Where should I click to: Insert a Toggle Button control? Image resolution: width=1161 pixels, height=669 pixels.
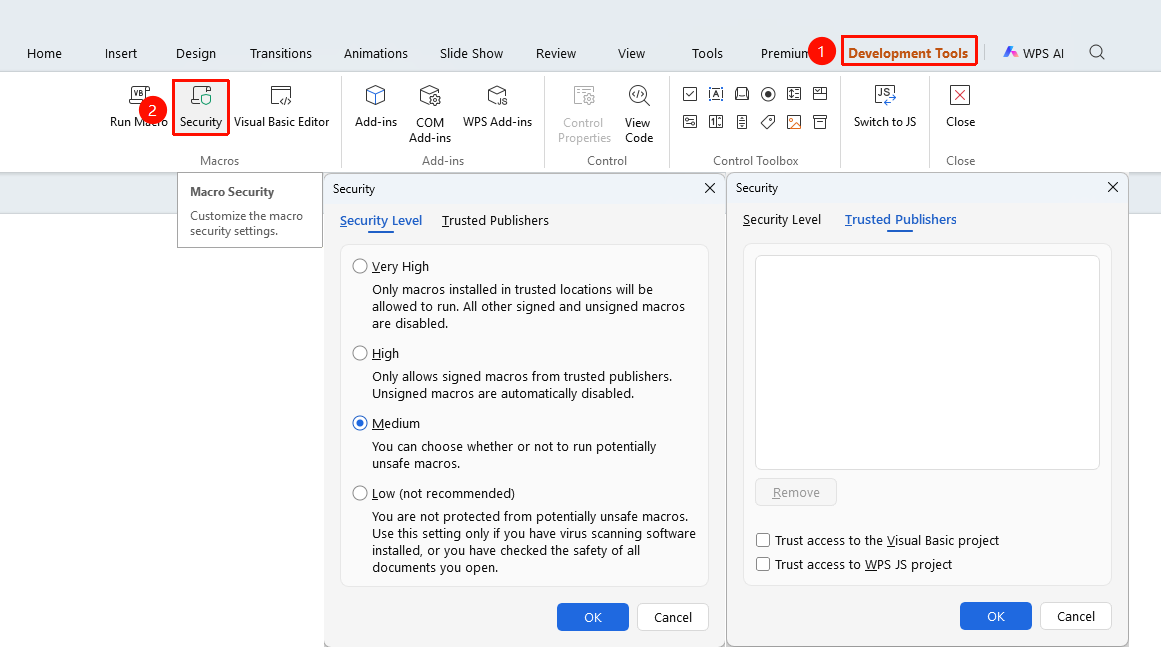(690, 122)
